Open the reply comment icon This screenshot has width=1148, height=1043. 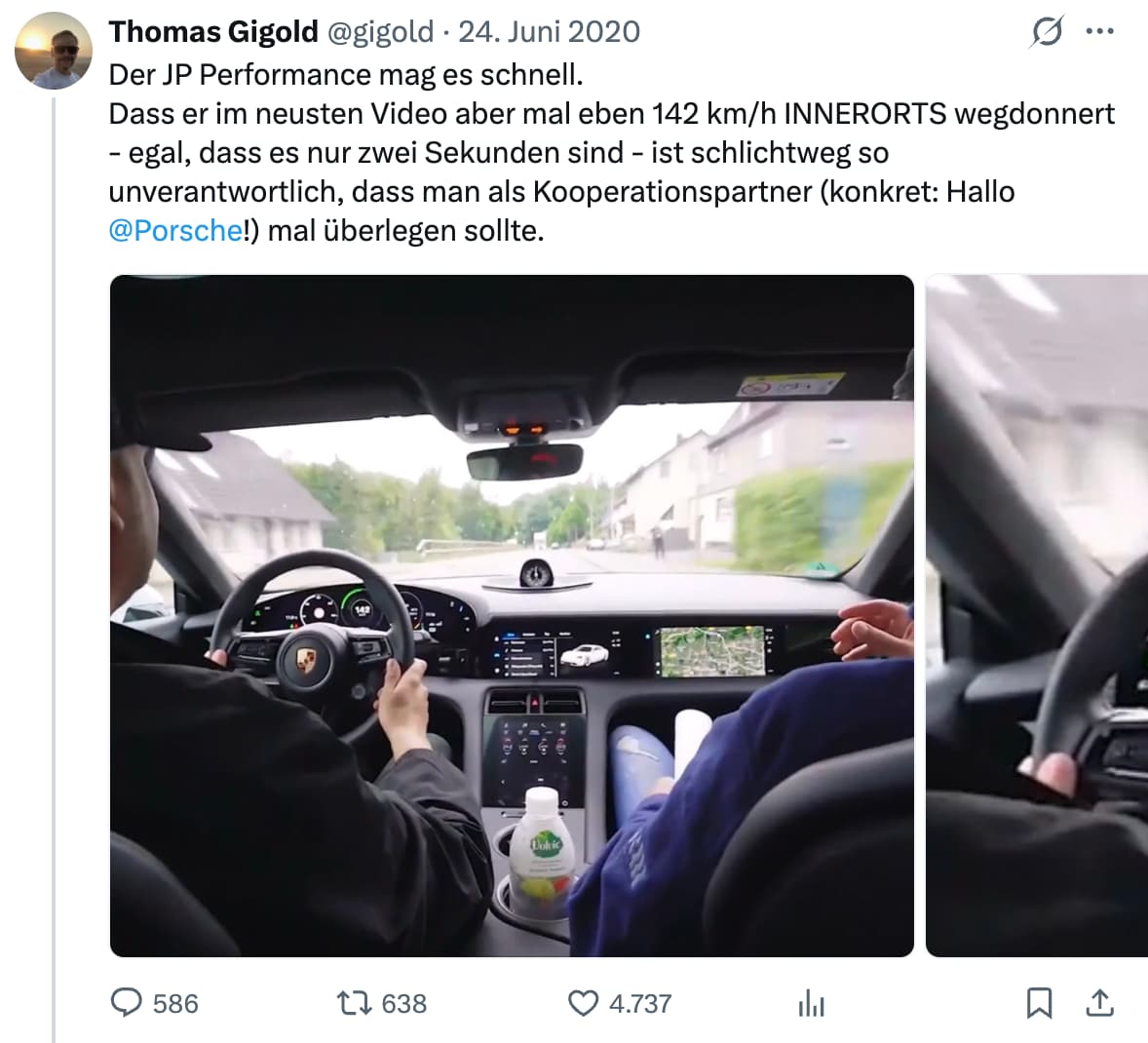pos(126,1003)
